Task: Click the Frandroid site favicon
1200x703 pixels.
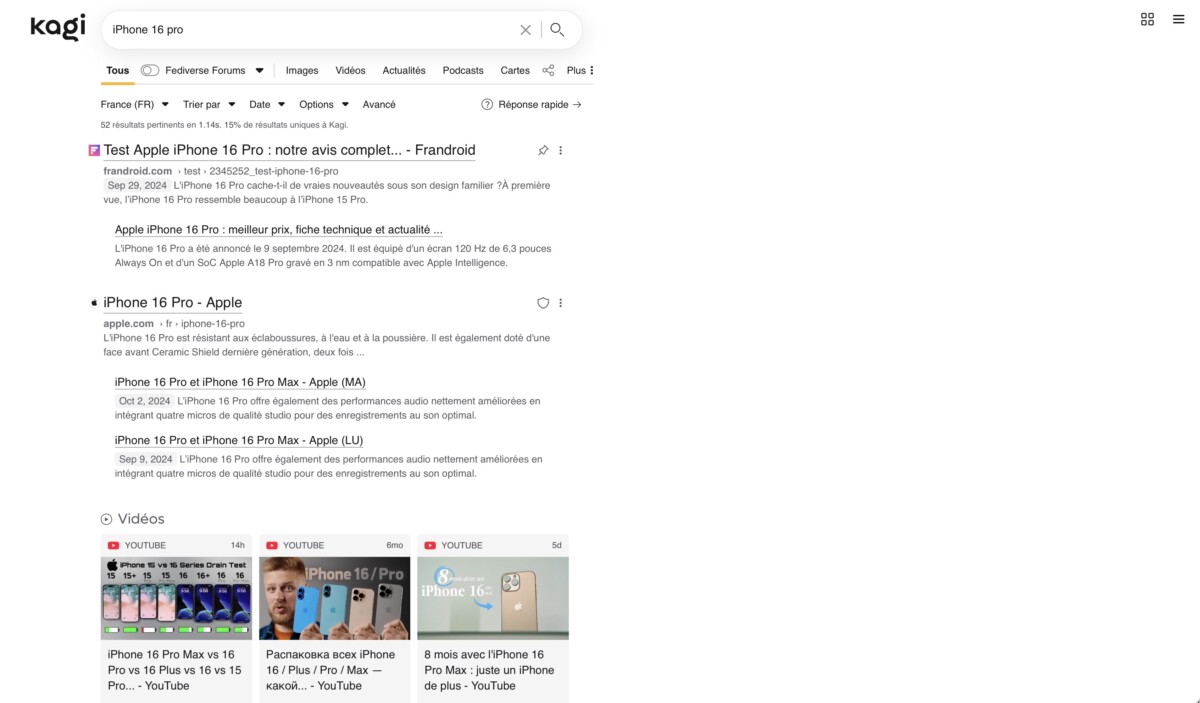Action: tap(94, 150)
